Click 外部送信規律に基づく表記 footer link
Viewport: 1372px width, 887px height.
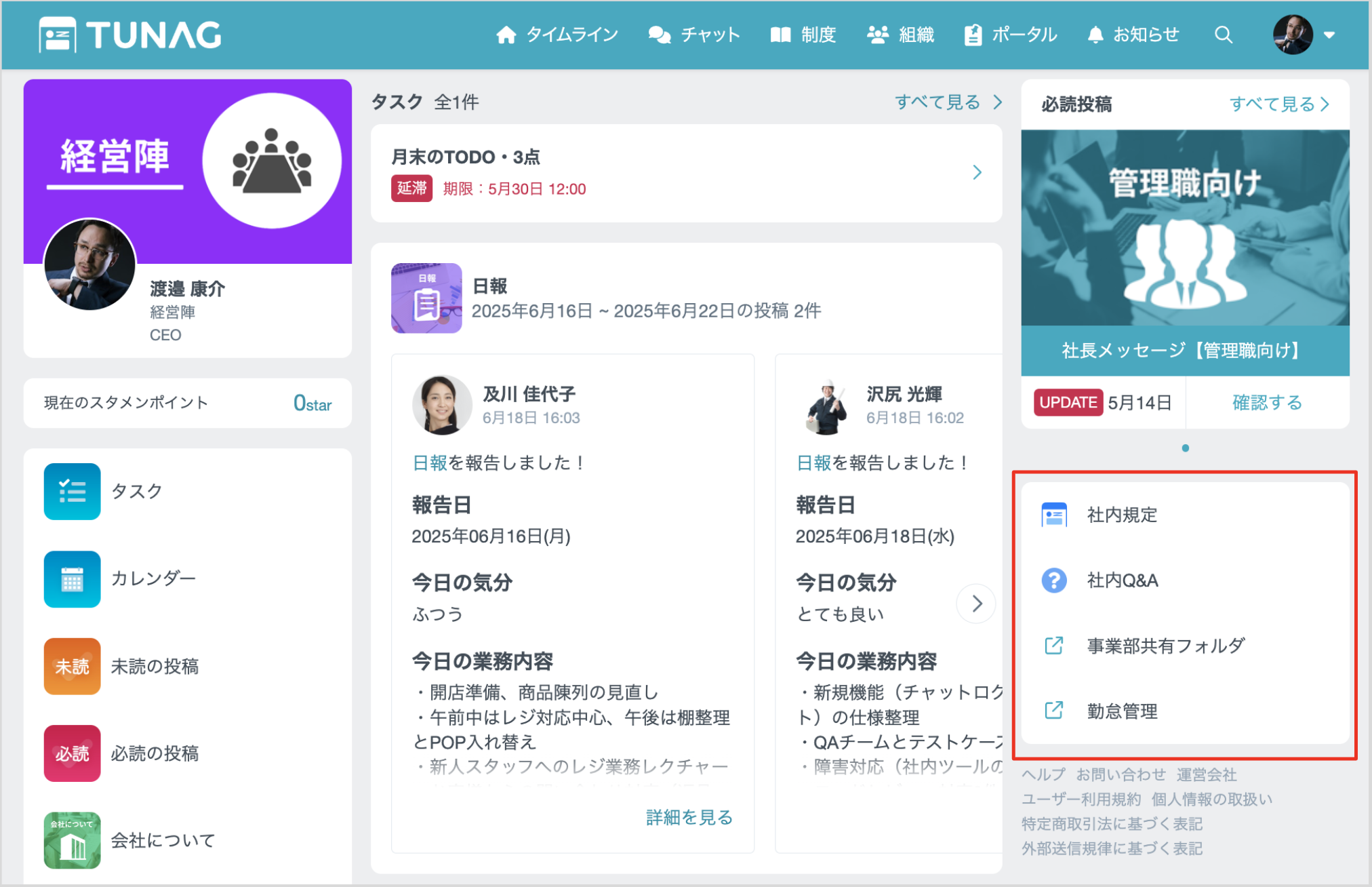coord(1112,848)
